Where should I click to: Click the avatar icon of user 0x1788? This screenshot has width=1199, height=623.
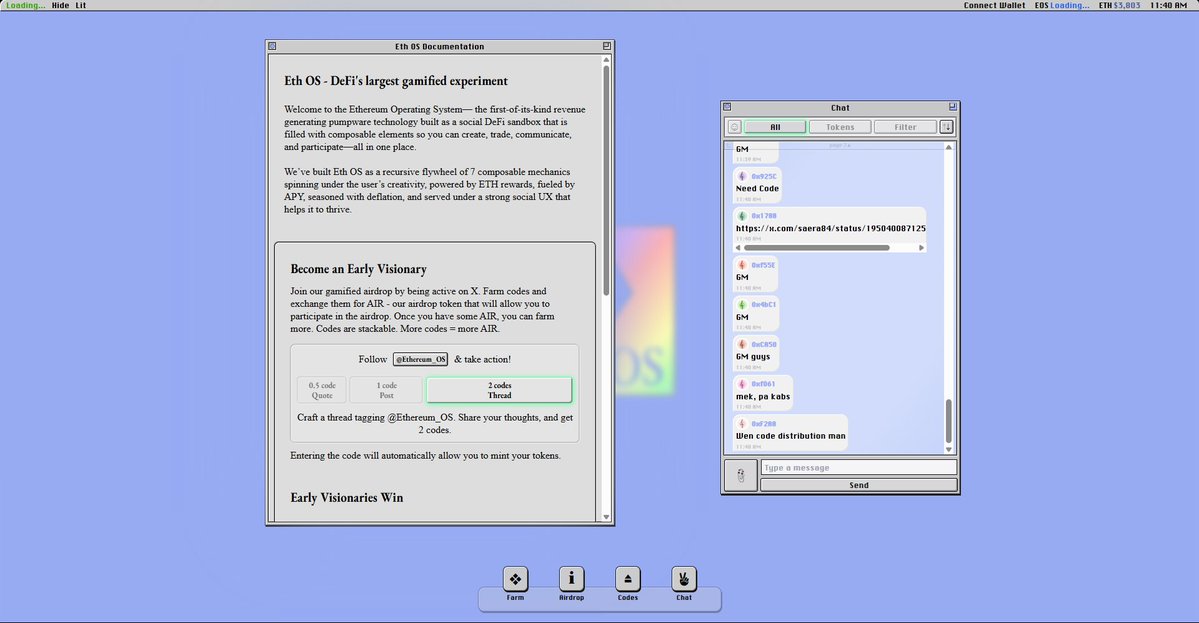742,216
